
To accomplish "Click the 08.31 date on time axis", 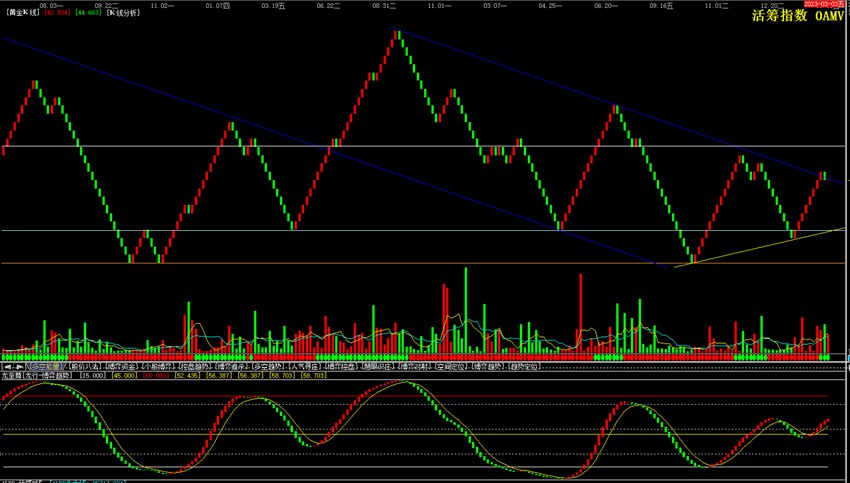I will (x=384, y=5).
